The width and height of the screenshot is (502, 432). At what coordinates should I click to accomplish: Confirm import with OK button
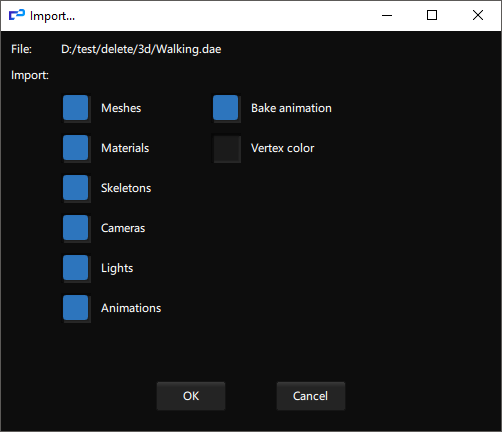point(191,396)
